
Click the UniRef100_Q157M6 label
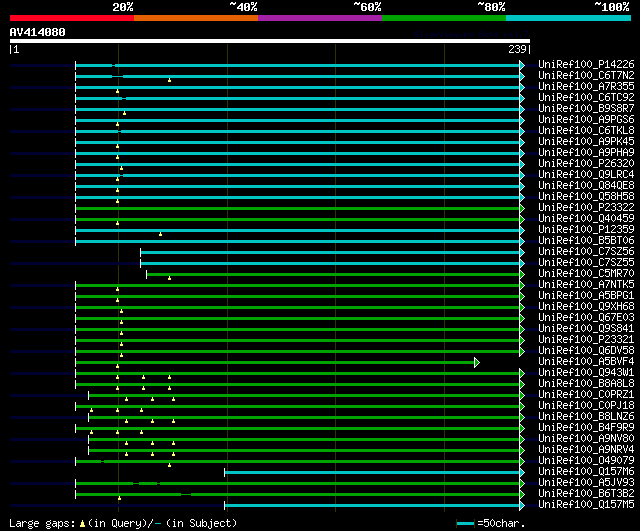[586, 472]
